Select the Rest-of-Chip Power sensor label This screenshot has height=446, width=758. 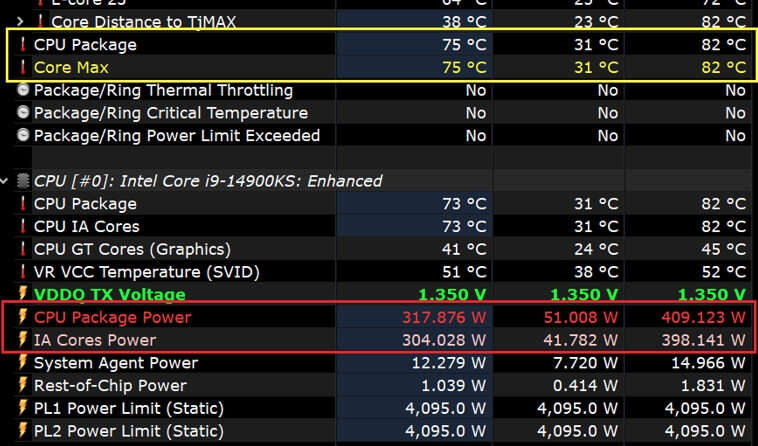pyautogui.click(x=110, y=385)
